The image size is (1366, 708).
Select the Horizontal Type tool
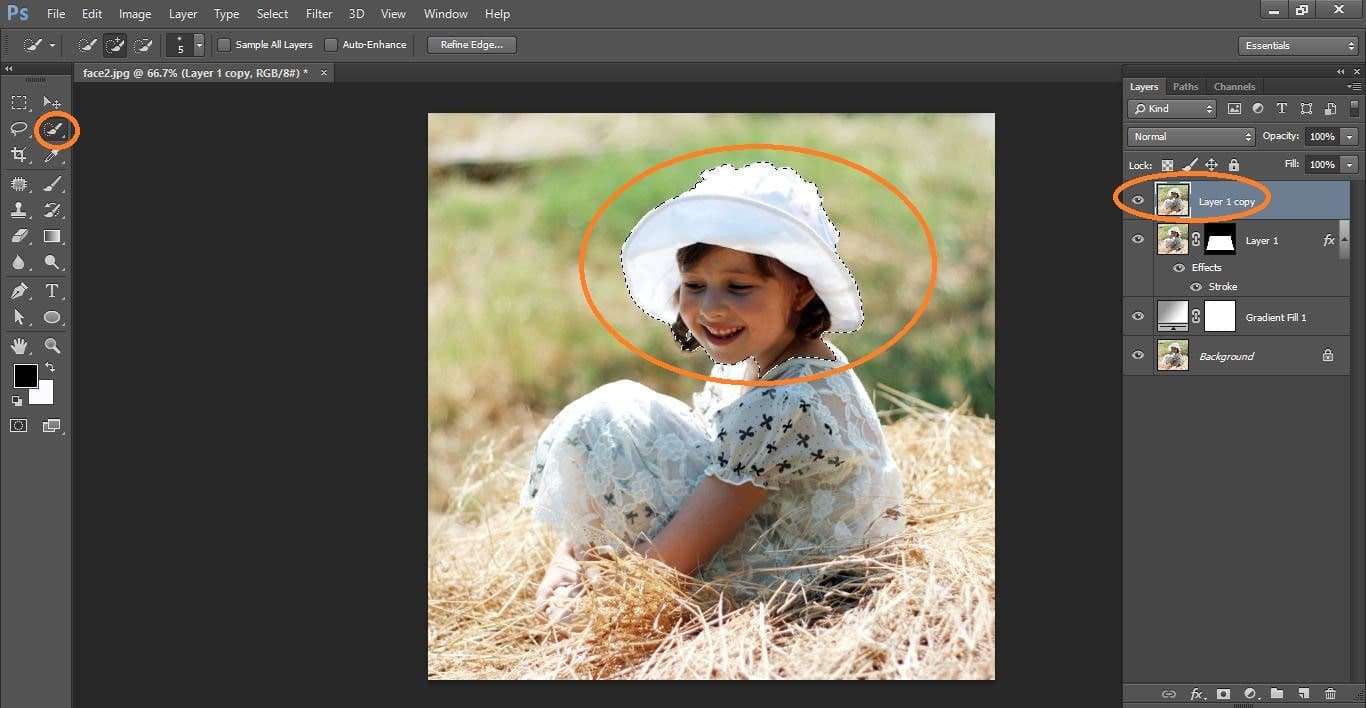tap(53, 291)
